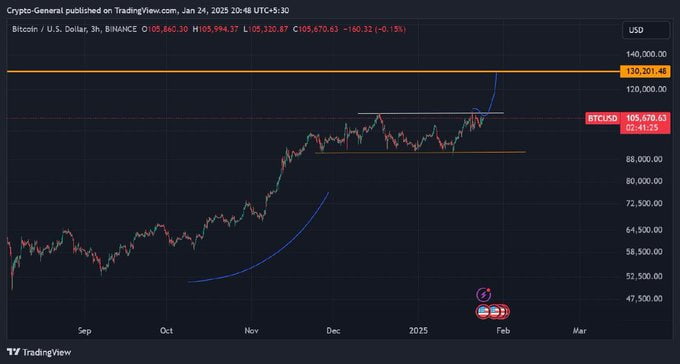Click the 120,000.00 price axis label
This screenshot has height=364, width=680.
pyautogui.click(x=646, y=89)
